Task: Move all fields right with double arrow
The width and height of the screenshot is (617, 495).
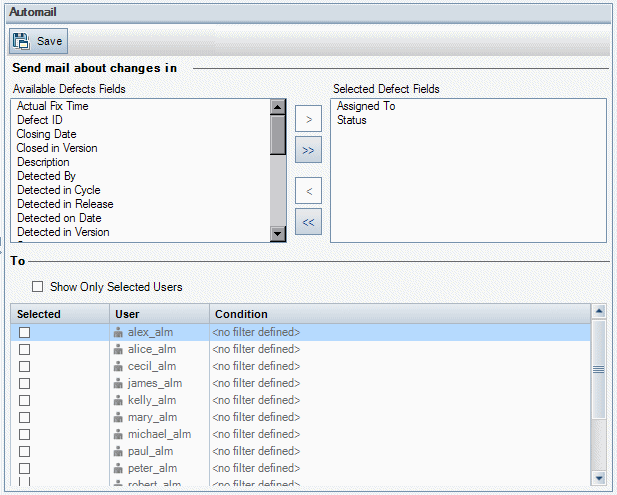Action: 308,150
